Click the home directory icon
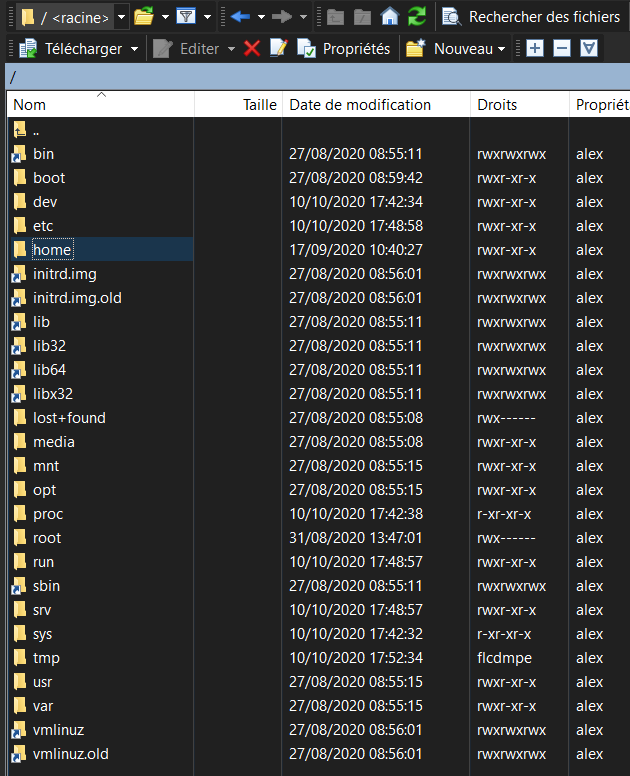Image resolution: width=630 pixels, height=776 pixels. pyautogui.click(x=390, y=16)
